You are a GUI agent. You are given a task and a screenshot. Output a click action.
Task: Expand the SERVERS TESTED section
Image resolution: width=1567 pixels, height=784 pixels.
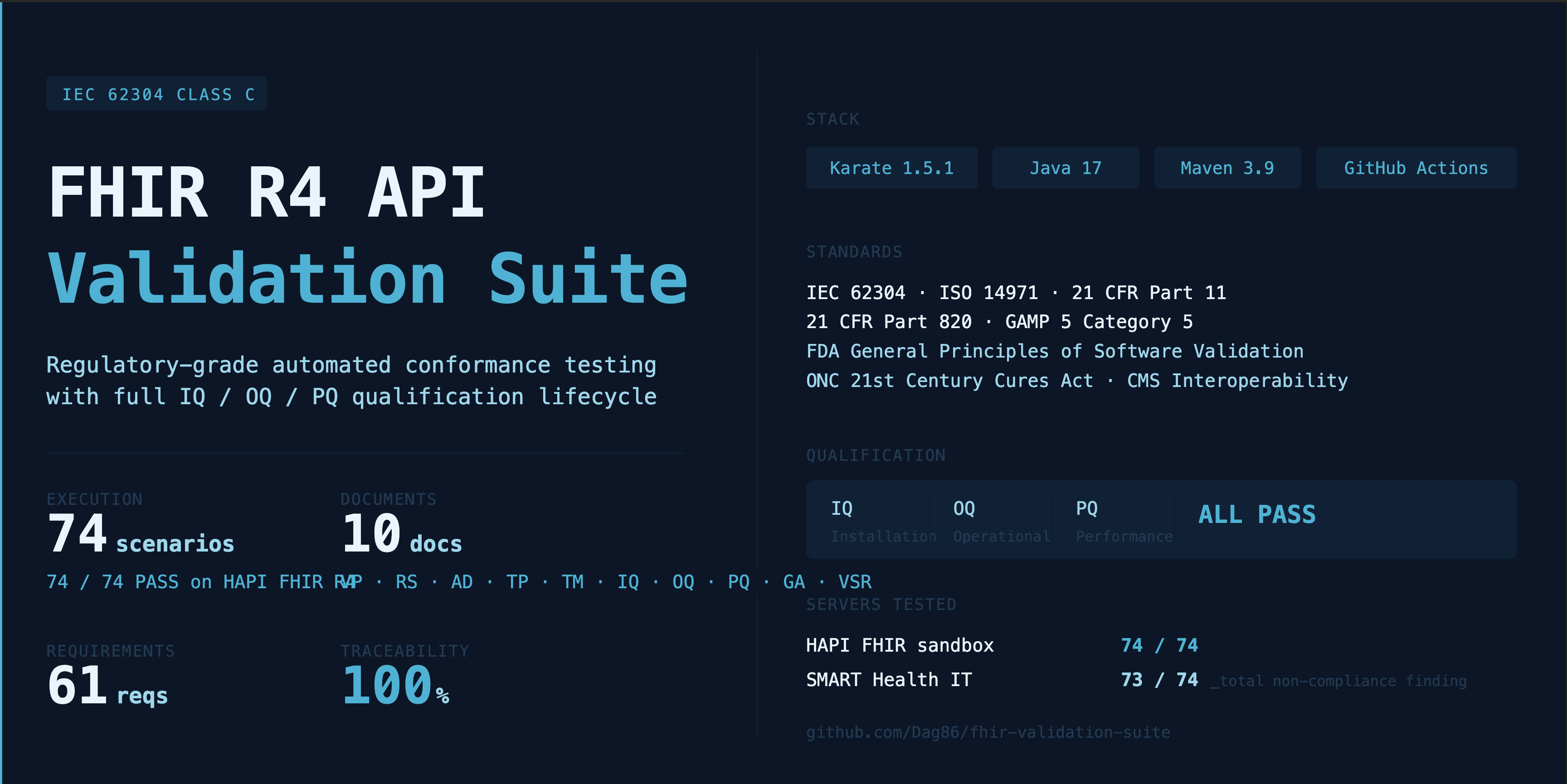(881, 604)
